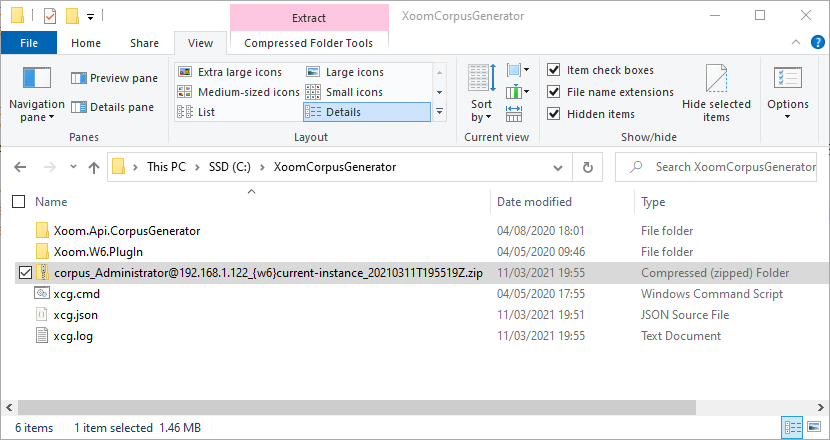Switch to List layout
Screen dimensions: 830x440
(x=196, y=112)
